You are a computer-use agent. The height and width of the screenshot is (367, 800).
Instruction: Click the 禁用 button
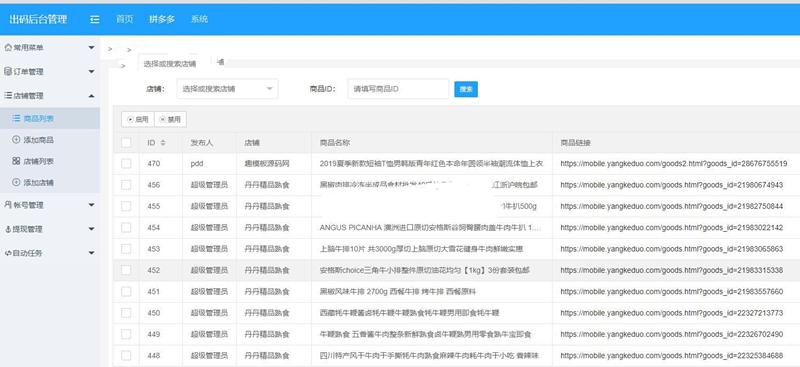tap(170, 119)
